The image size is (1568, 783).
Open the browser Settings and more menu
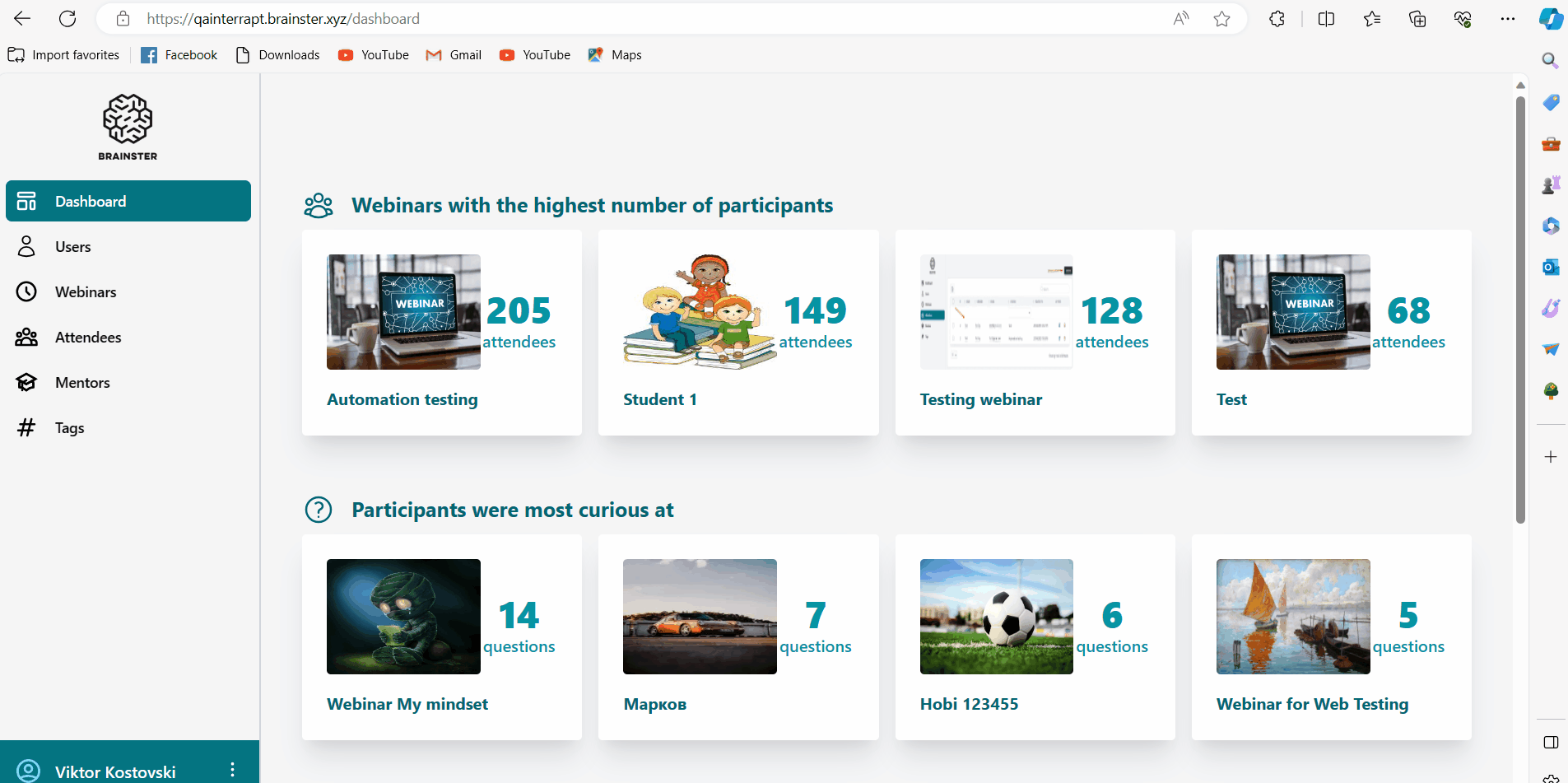(1507, 19)
